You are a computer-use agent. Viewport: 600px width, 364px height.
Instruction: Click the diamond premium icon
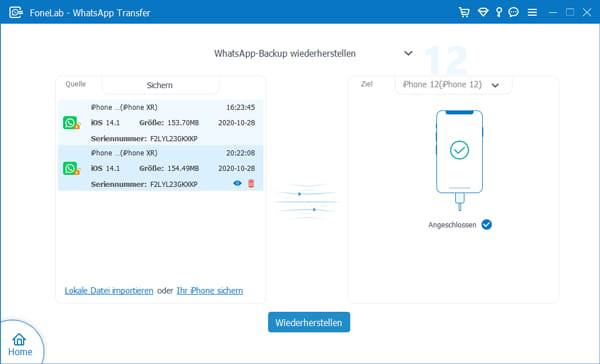coord(483,12)
